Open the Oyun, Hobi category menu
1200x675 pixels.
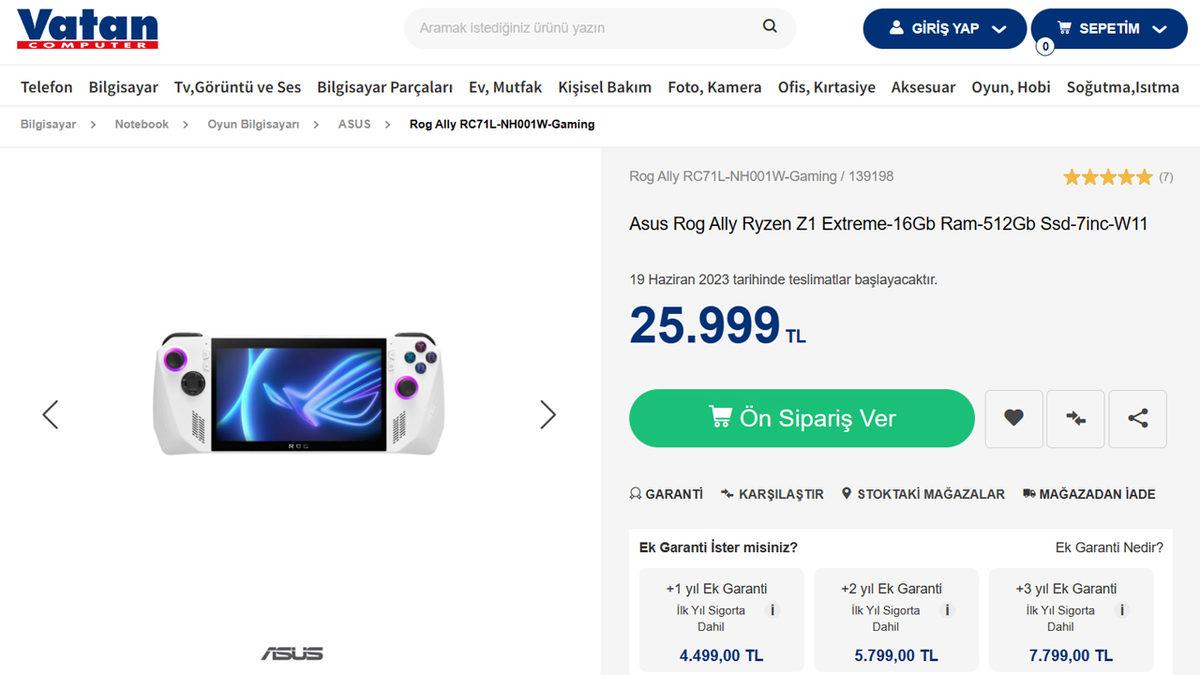(x=1011, y=87)
